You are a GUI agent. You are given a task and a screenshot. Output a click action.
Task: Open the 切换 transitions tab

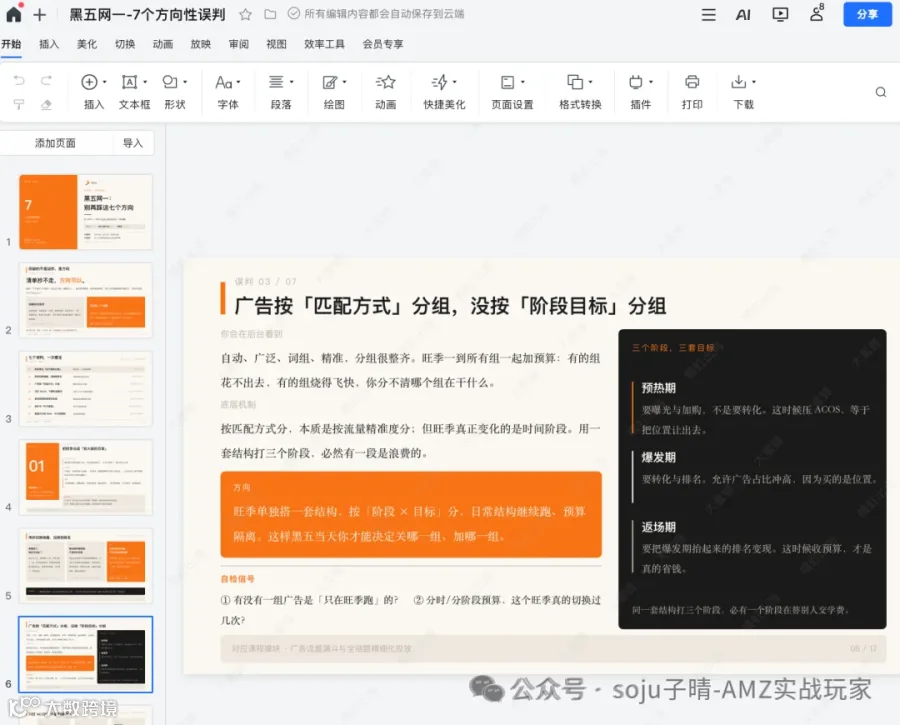pyautogui.click(x=125, y=44)
